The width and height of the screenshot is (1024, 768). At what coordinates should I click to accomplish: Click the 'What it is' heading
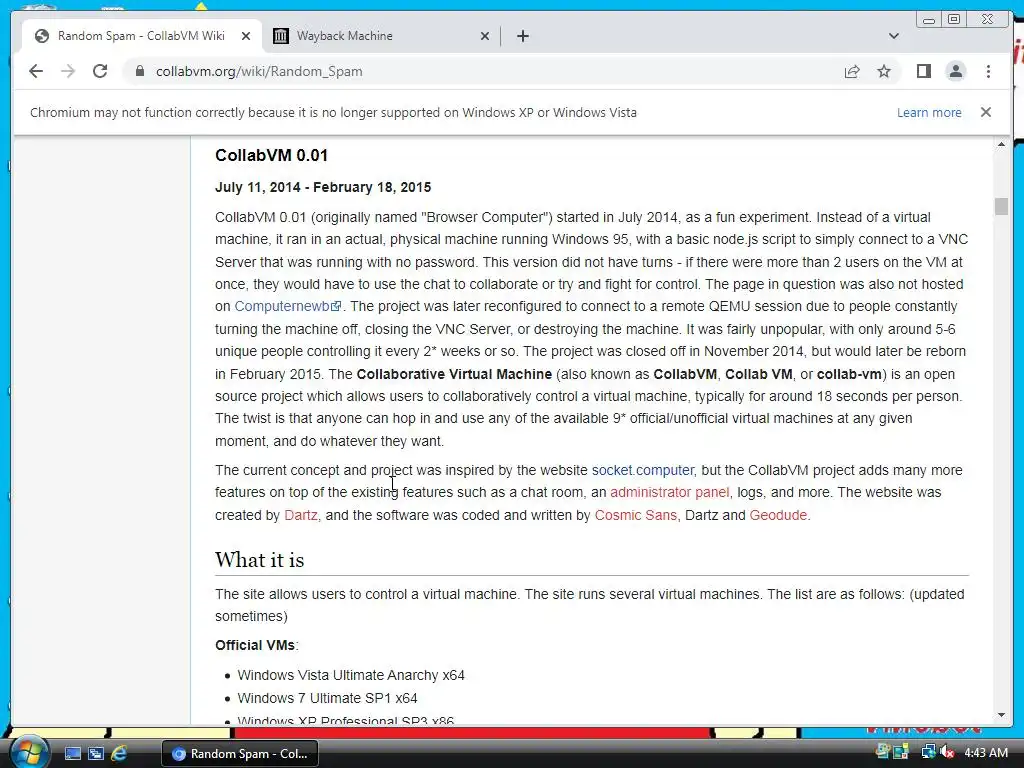[259, 560]
